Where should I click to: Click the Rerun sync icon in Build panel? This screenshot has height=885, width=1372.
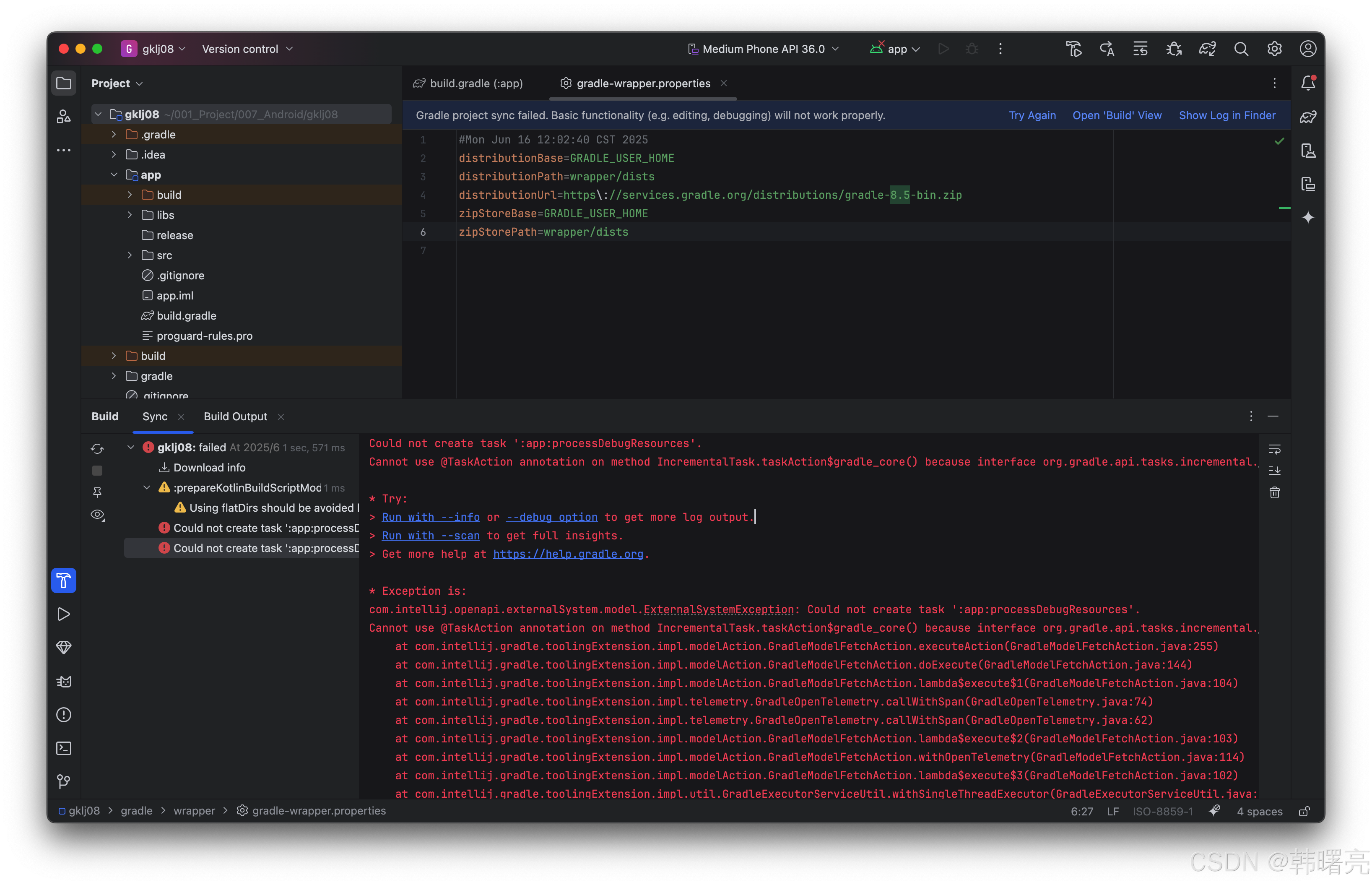coord(97,448)
